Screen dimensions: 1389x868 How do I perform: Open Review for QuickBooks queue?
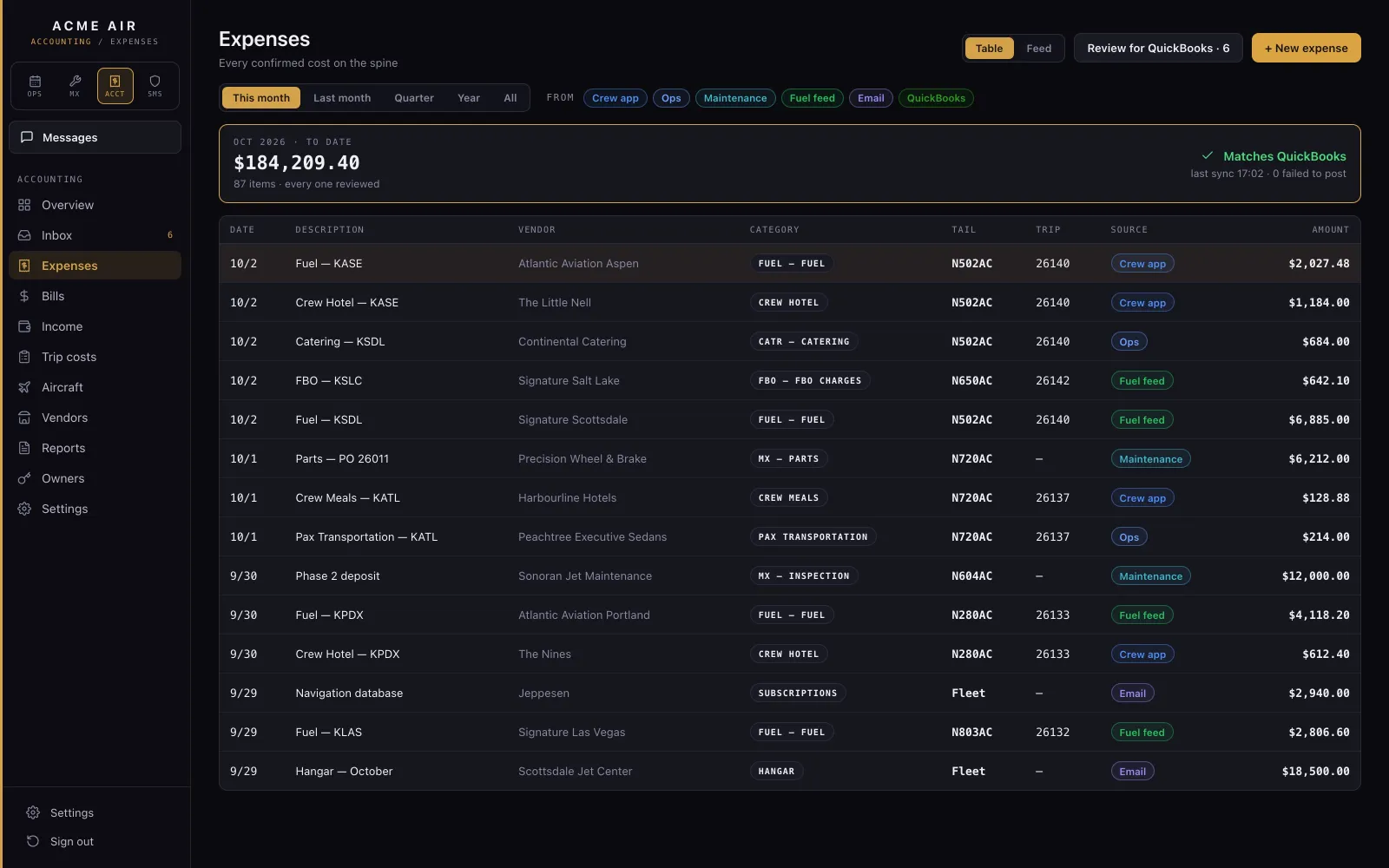click(1158, 49)
